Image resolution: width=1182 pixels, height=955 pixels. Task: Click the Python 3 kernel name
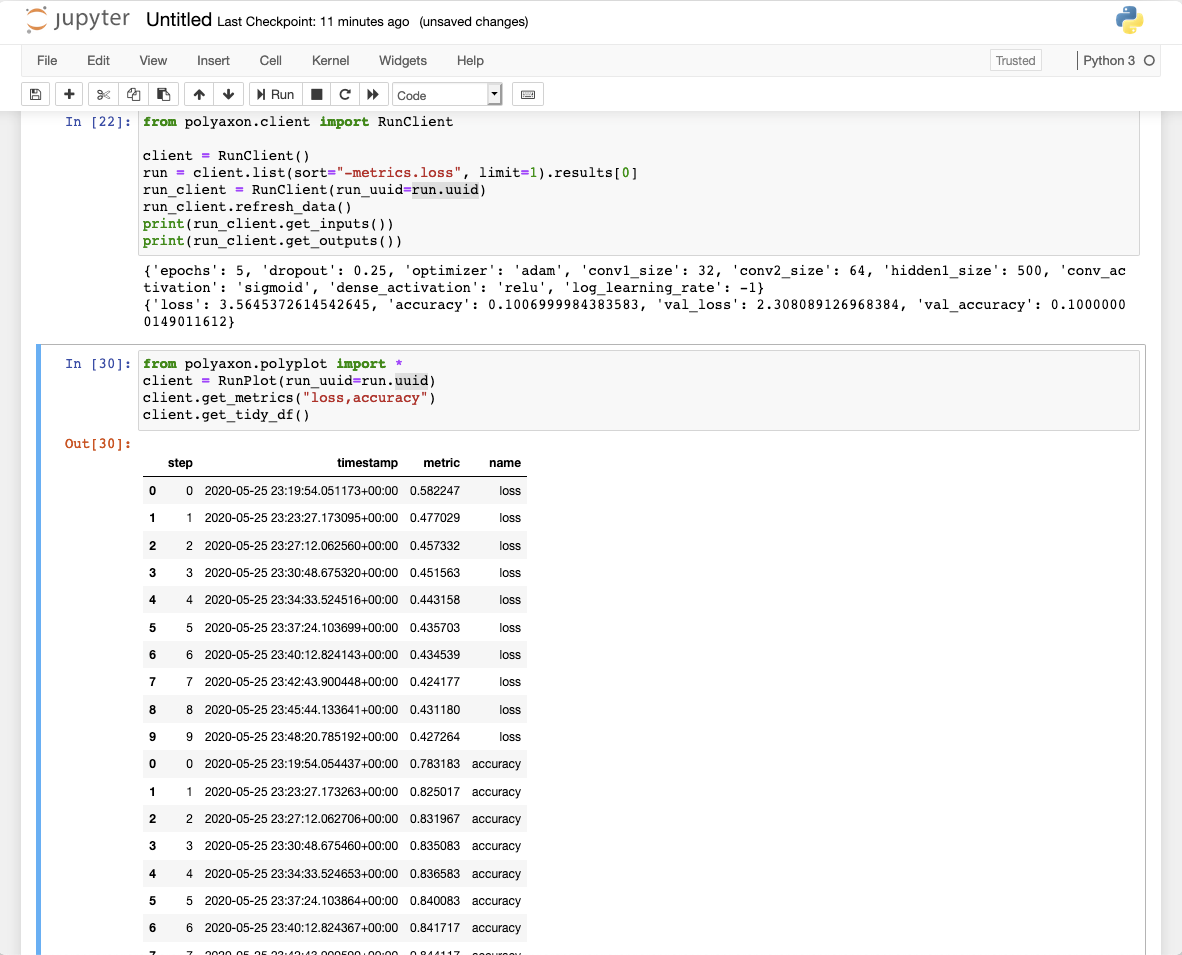[x=1108, y=60]
